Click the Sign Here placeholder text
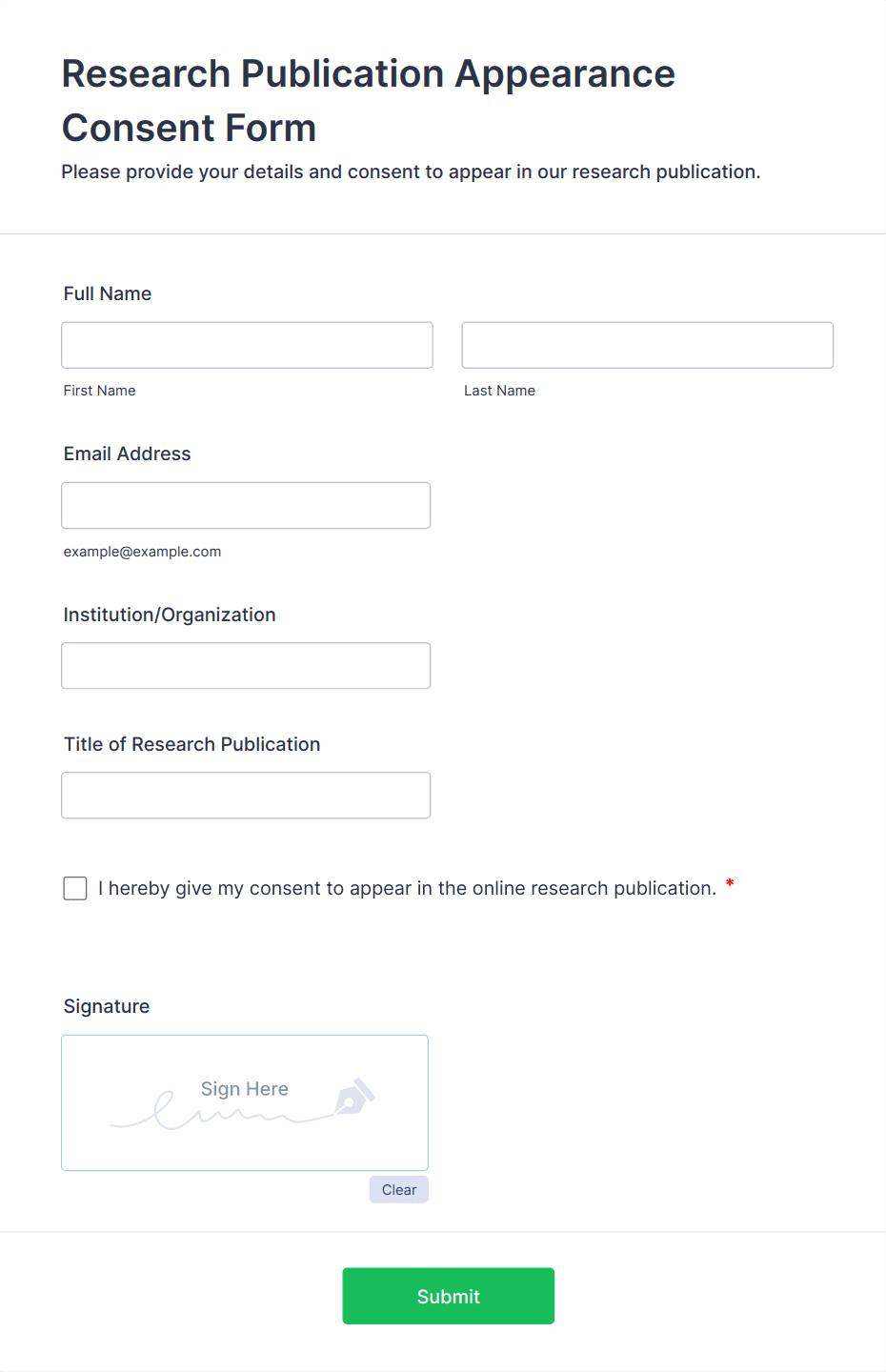The width and height of the screenshot is (886, 1372). (x=245, y=1089)
